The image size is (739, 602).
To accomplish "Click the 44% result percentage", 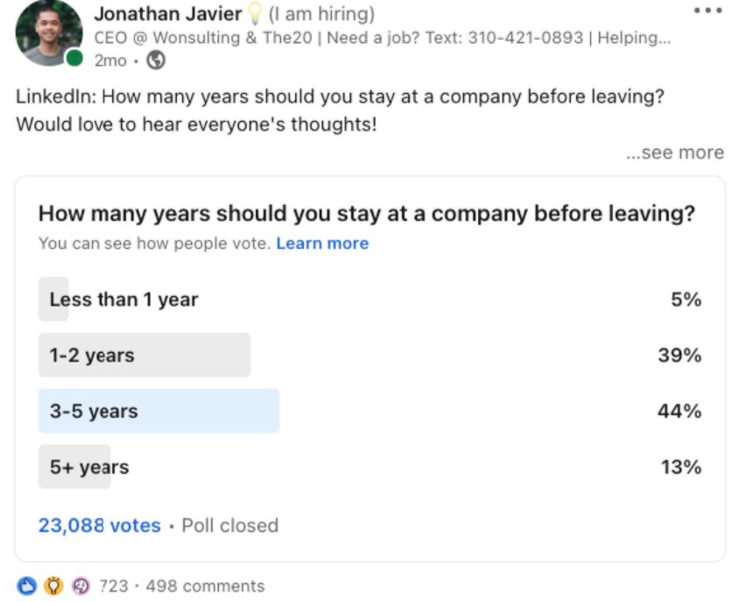I will tap(680, 411).
